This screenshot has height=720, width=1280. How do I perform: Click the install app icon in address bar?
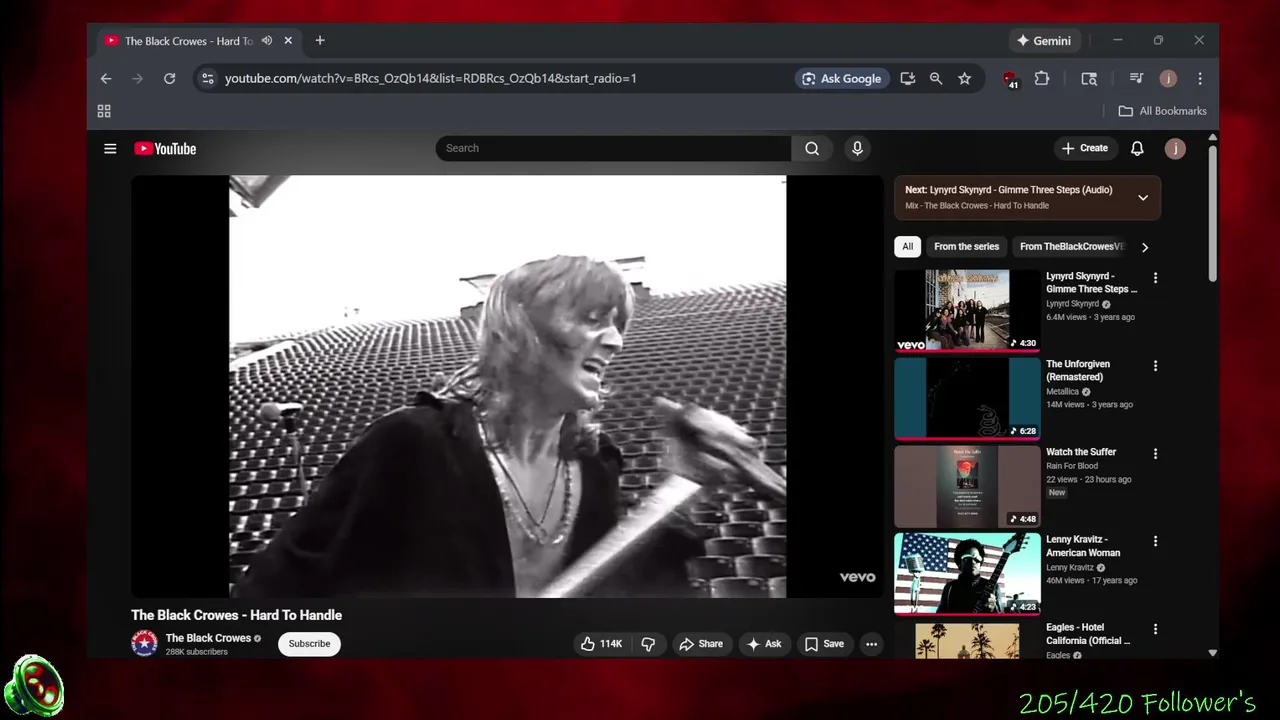click(907, 78)
